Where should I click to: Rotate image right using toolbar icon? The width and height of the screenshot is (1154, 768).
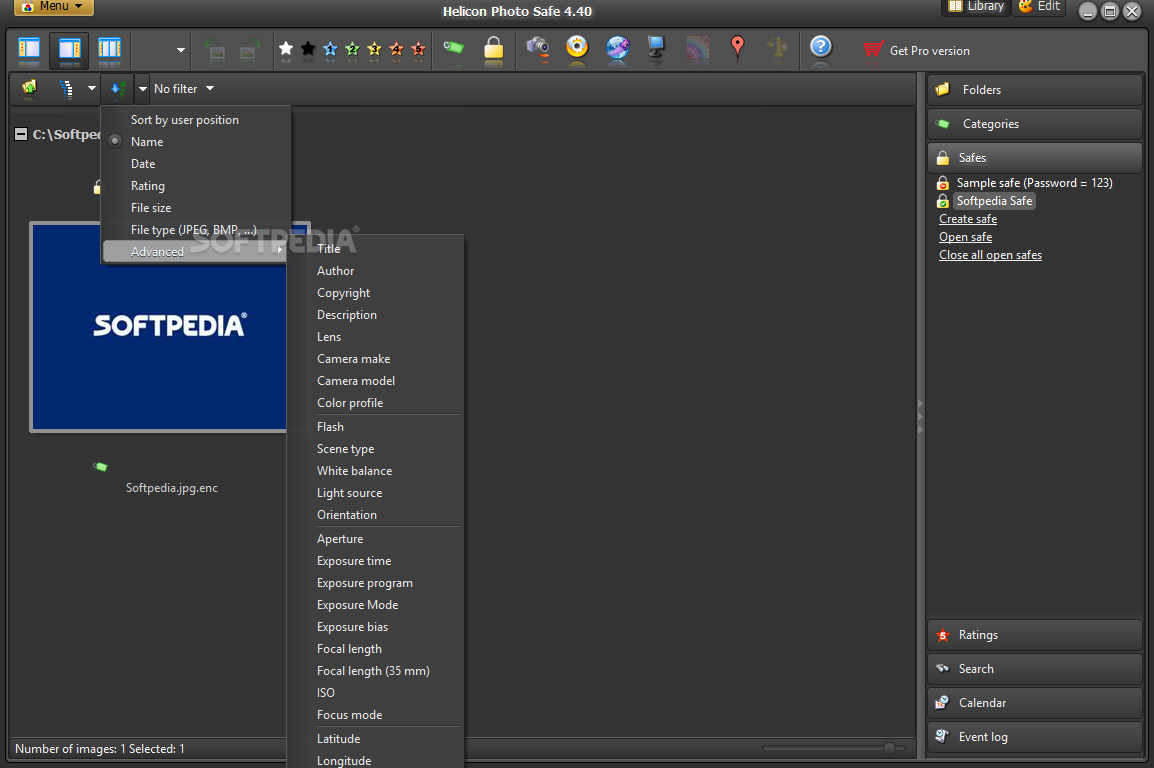point(249,49)
